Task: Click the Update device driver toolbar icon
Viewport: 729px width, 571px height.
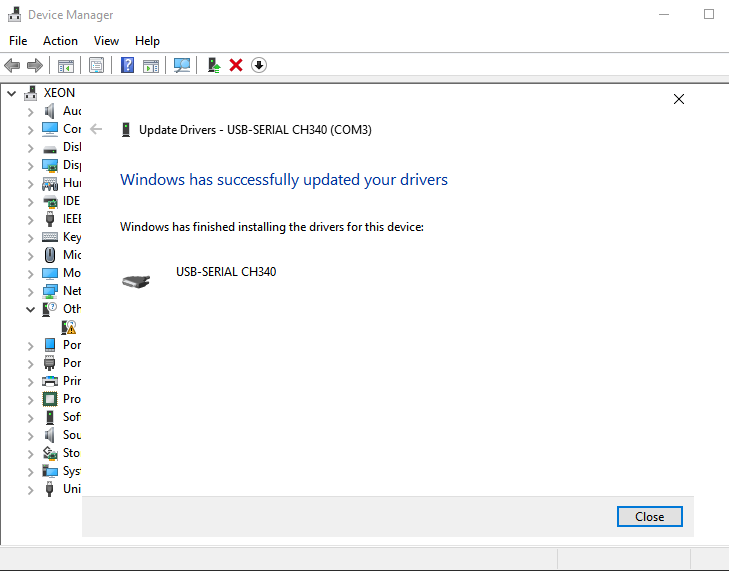Action: 213,65
